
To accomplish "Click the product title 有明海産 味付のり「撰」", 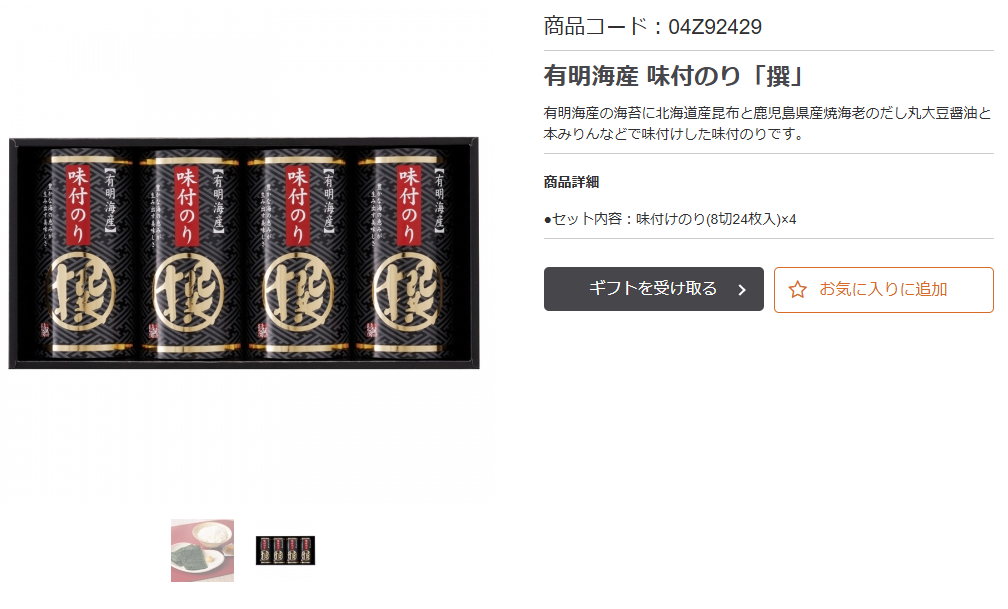I will click(x=674, y=76).
